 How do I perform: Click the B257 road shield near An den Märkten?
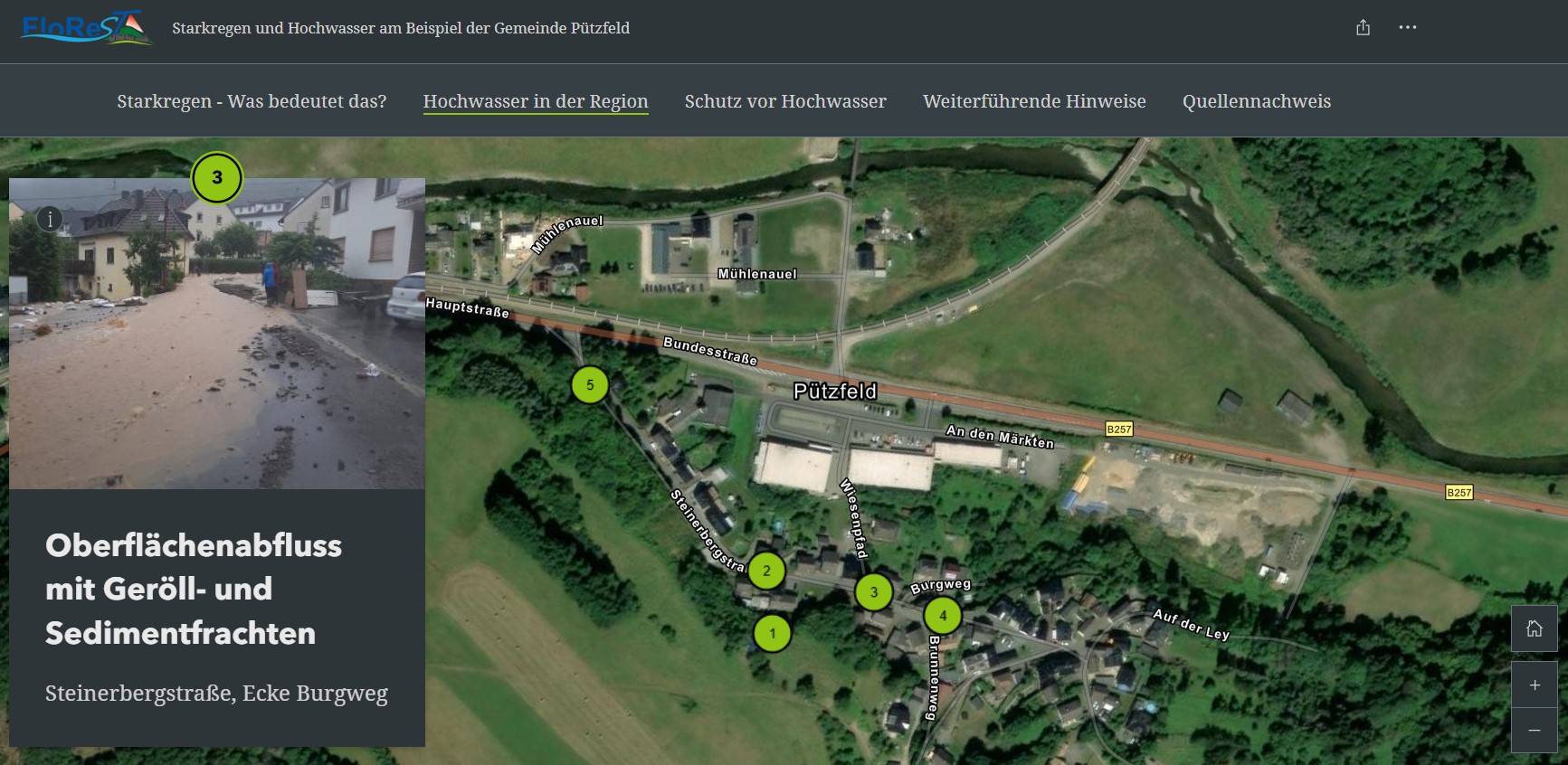[1119, 430]
